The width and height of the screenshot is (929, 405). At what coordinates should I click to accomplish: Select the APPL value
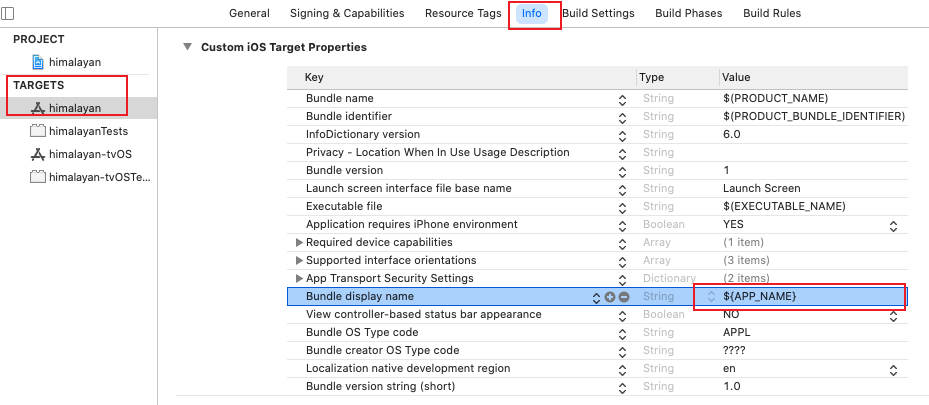pyautogui.click(x=736, y=332)
